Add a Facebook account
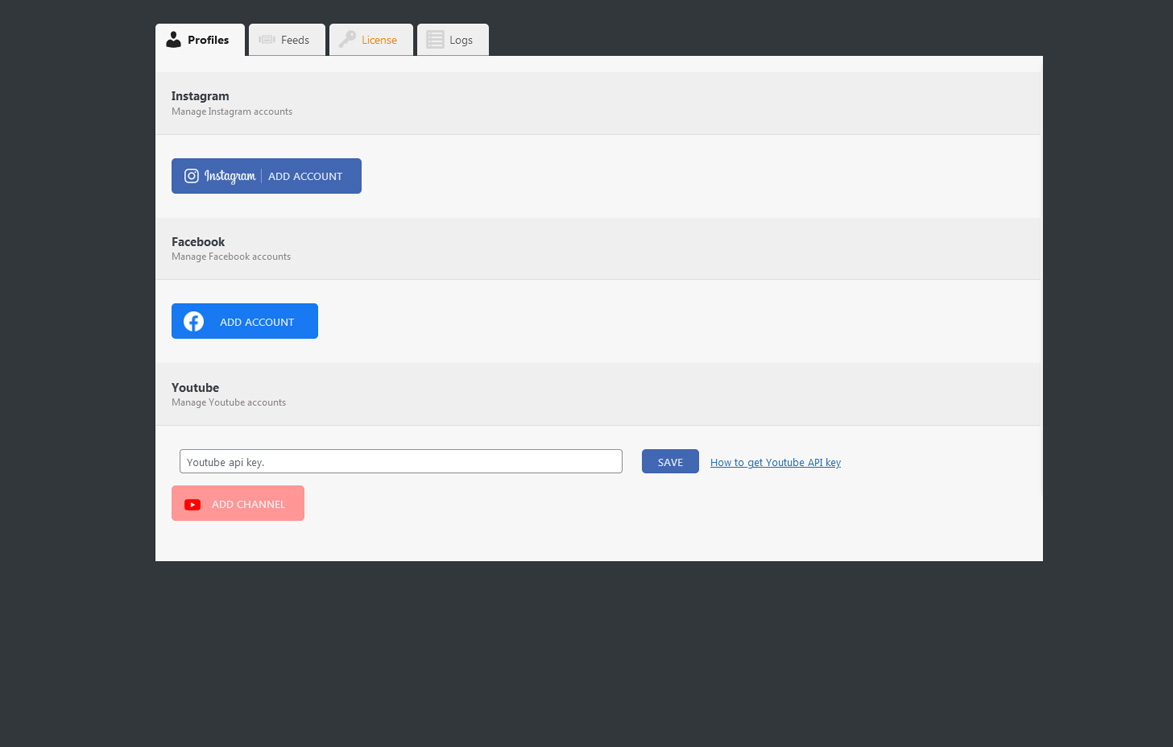The height and width of the screenshot is (747, 1173). [x=245, y=321]
